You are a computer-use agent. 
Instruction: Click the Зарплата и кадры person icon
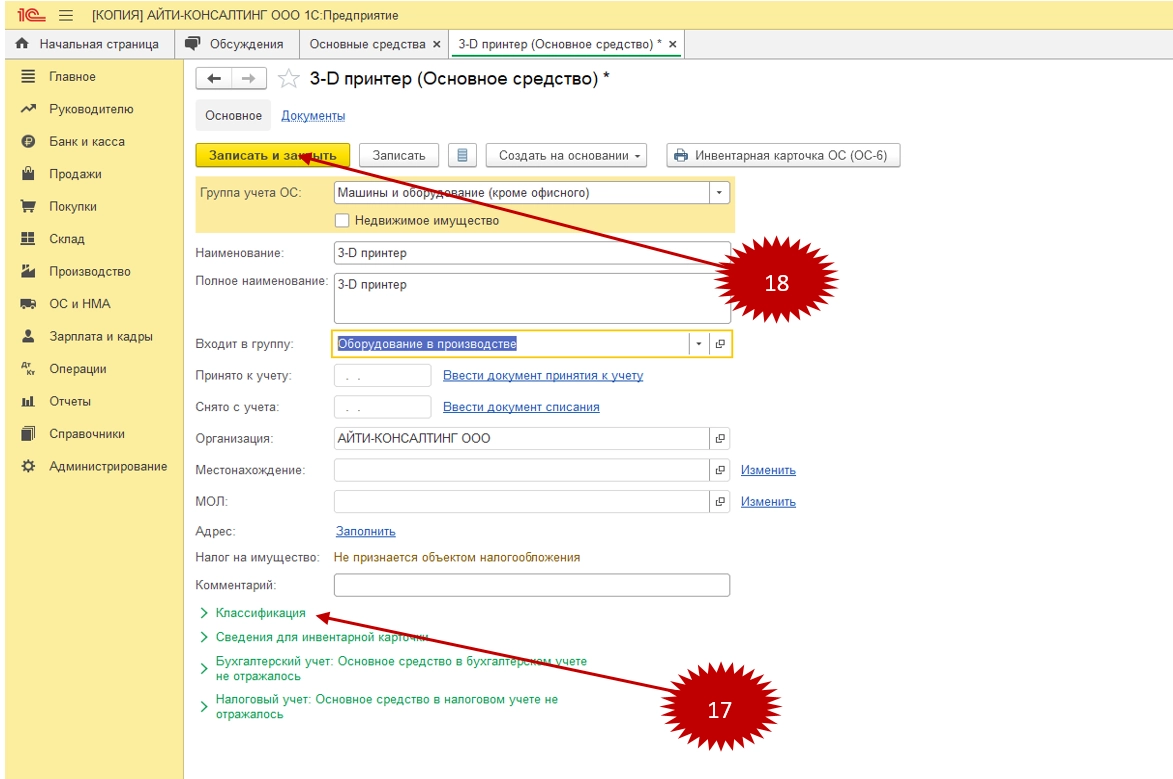point(28,336)
